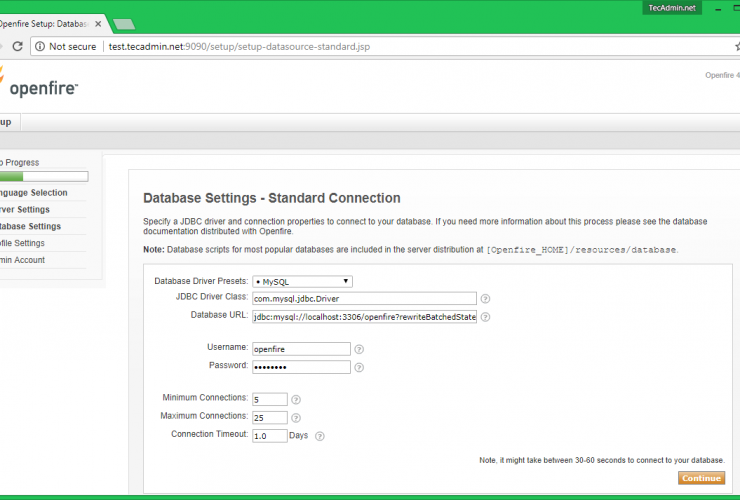740x500 pixels.
Task: Focus the Username input field
Action: pyautogui.click(x=301, y=349)
